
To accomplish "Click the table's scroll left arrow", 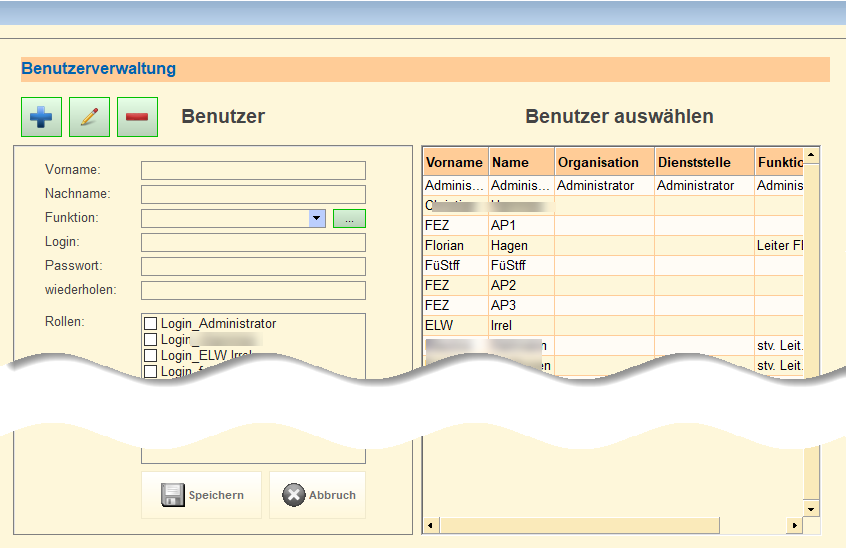I will tap(431, 525).
